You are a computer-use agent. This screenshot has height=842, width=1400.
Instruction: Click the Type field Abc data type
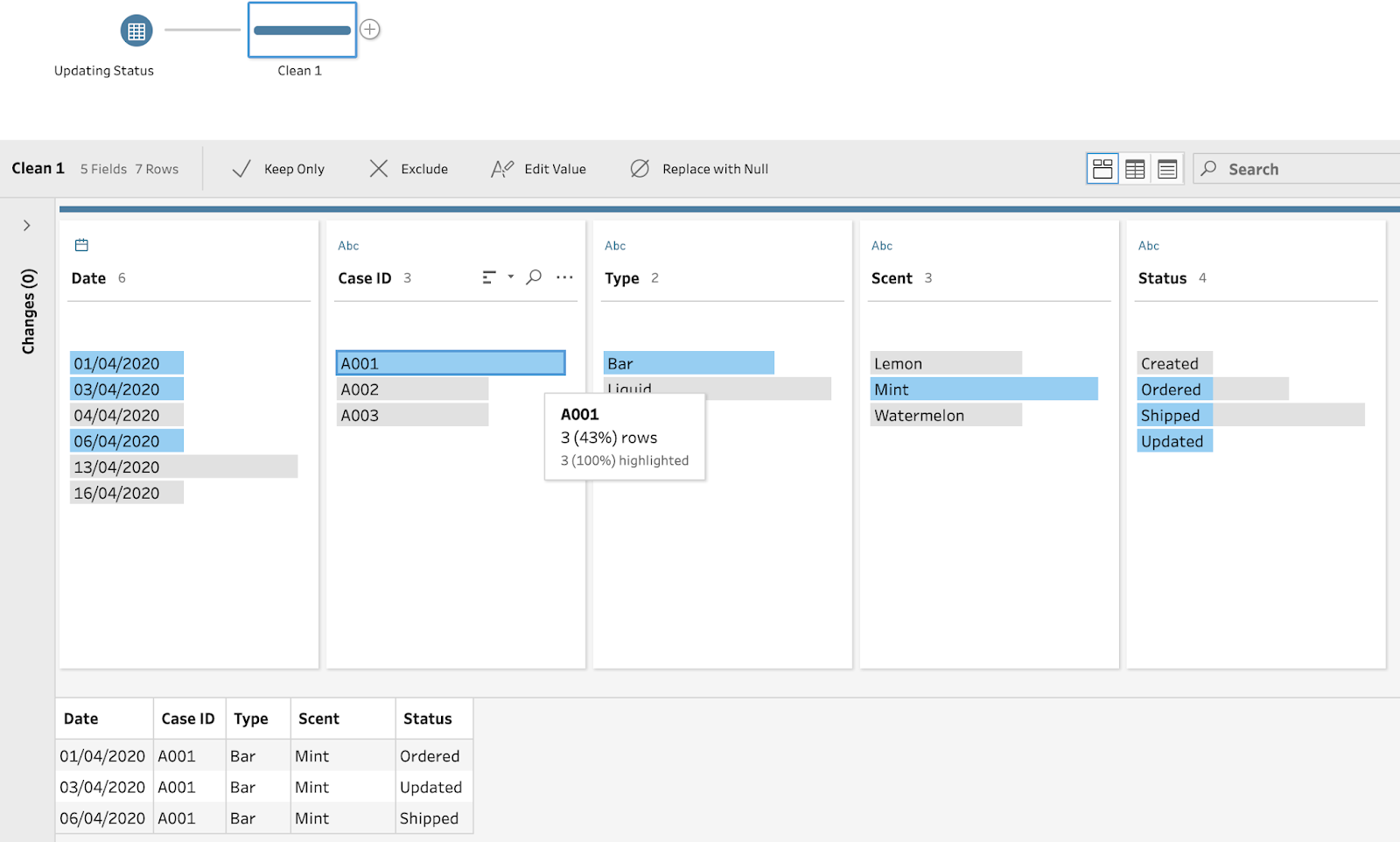pyautogui.click(x=615, y=246)
